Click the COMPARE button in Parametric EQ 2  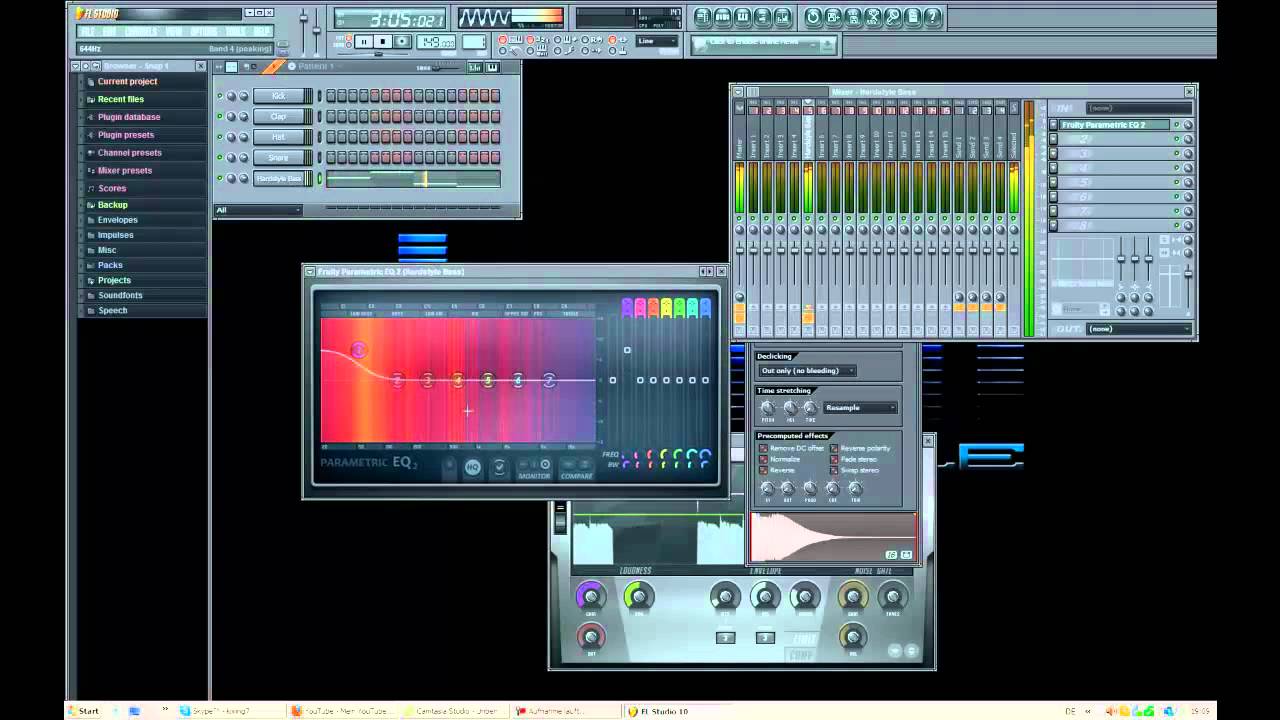[576, 467]
